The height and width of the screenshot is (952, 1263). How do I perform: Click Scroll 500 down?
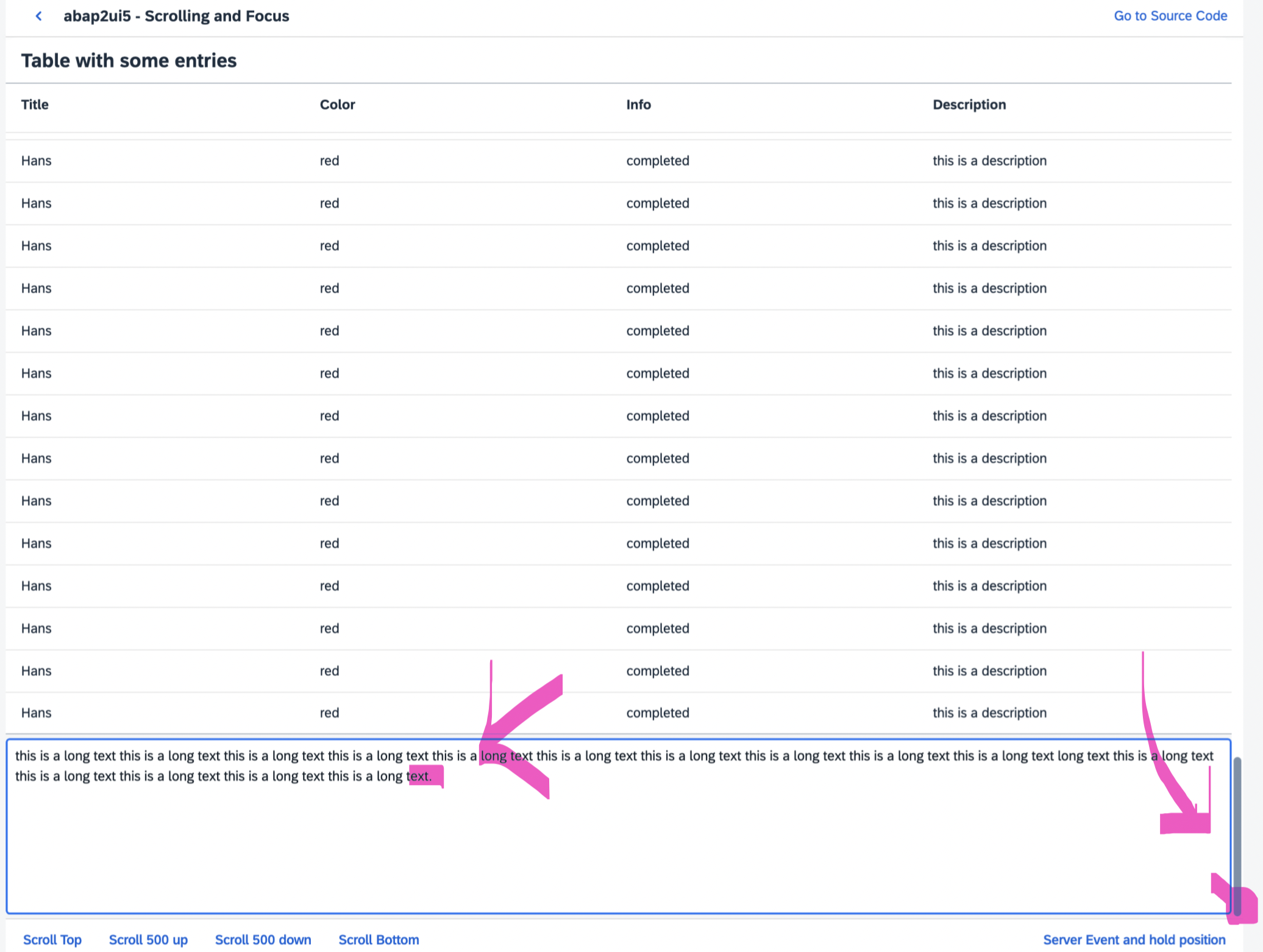coord(263,939)
